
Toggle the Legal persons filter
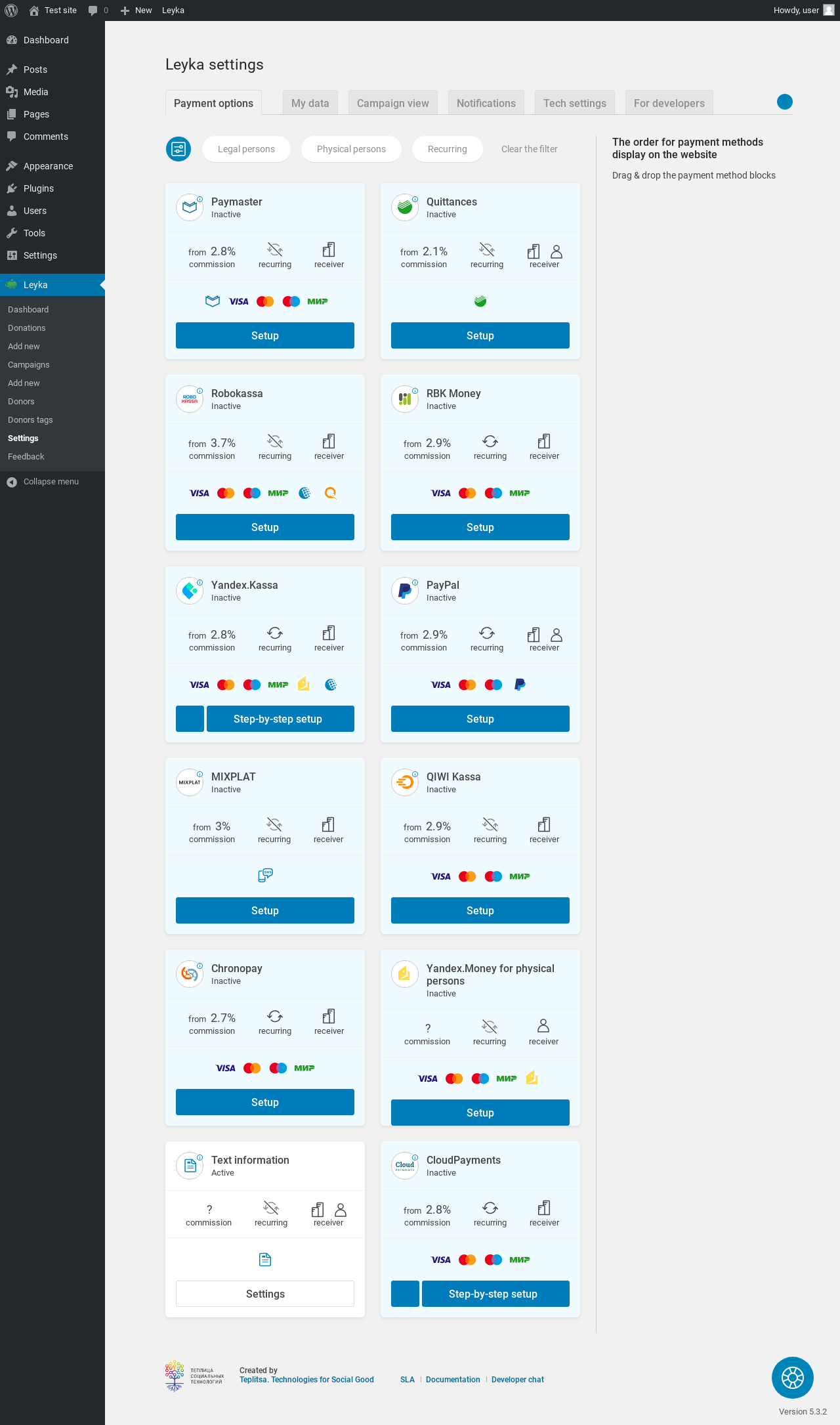coord(247,149)
